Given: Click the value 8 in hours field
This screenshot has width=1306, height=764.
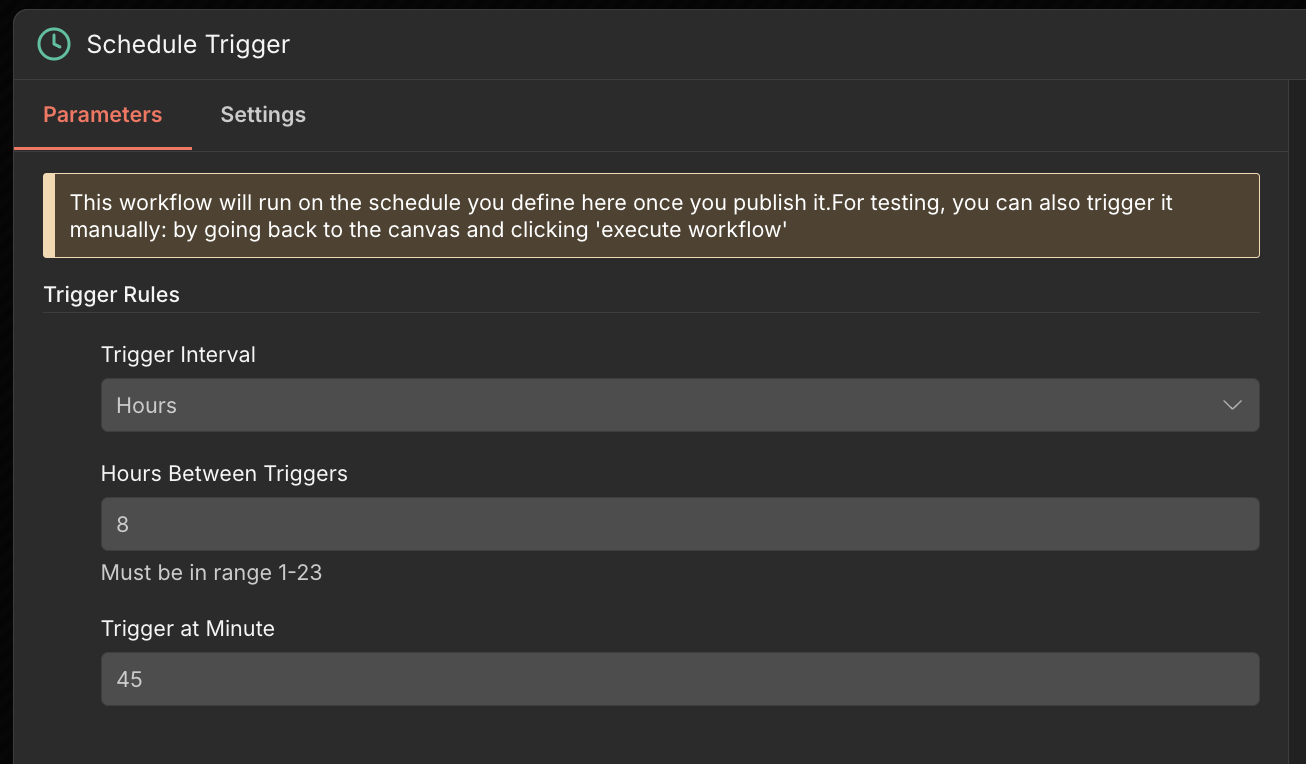Looking at the screenshot, I should click(x=123, y=525).
